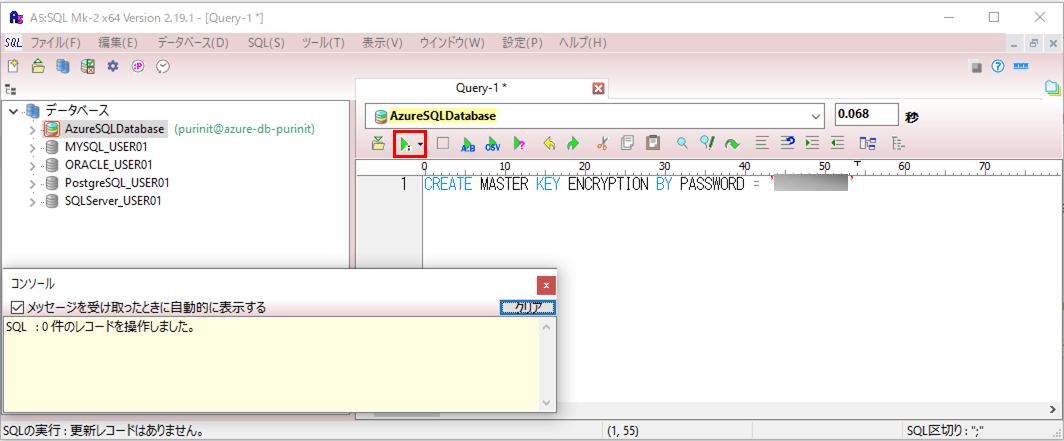Click the console message about 0 件 records
Image resolution: width=1064 pixels, height=441 pixels.
(100, 327)
